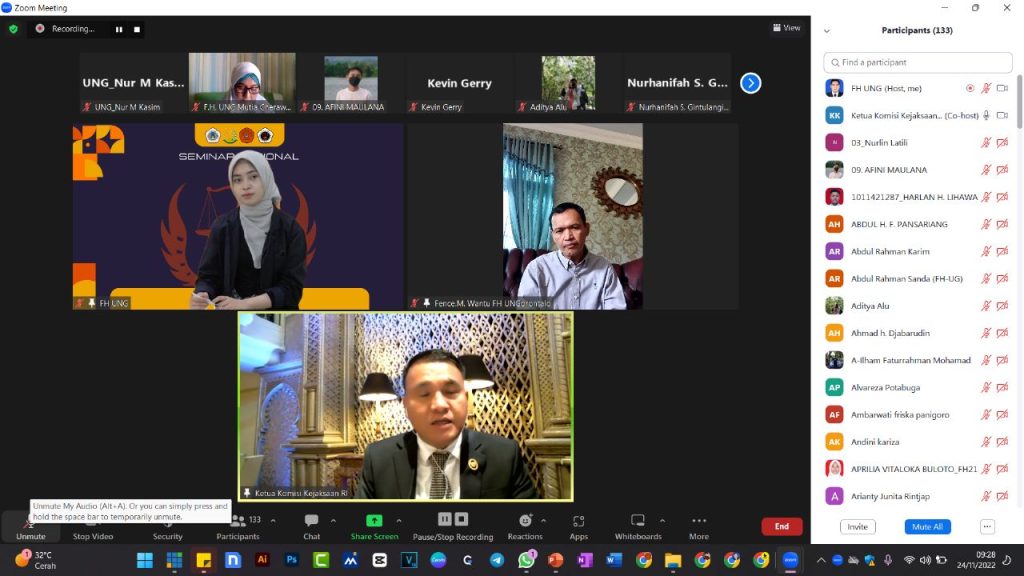Open PowerPoint from the taskbar
Viewport: 1024px width, 576px height.
pos(556,560)
